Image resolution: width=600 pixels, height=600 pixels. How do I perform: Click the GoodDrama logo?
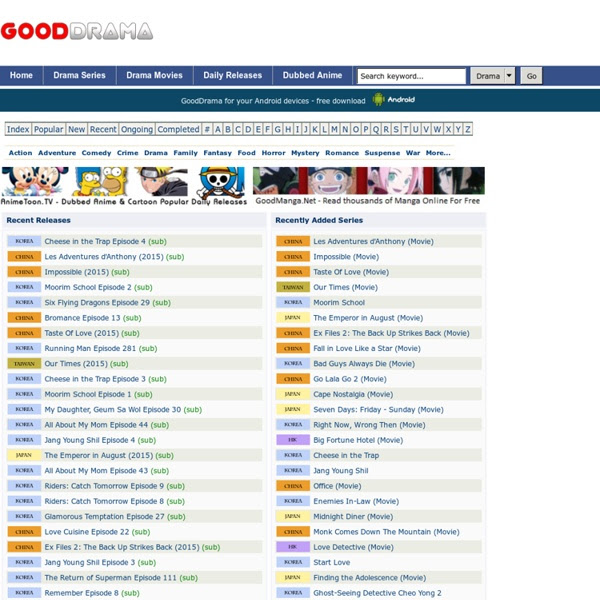(77, 31)
